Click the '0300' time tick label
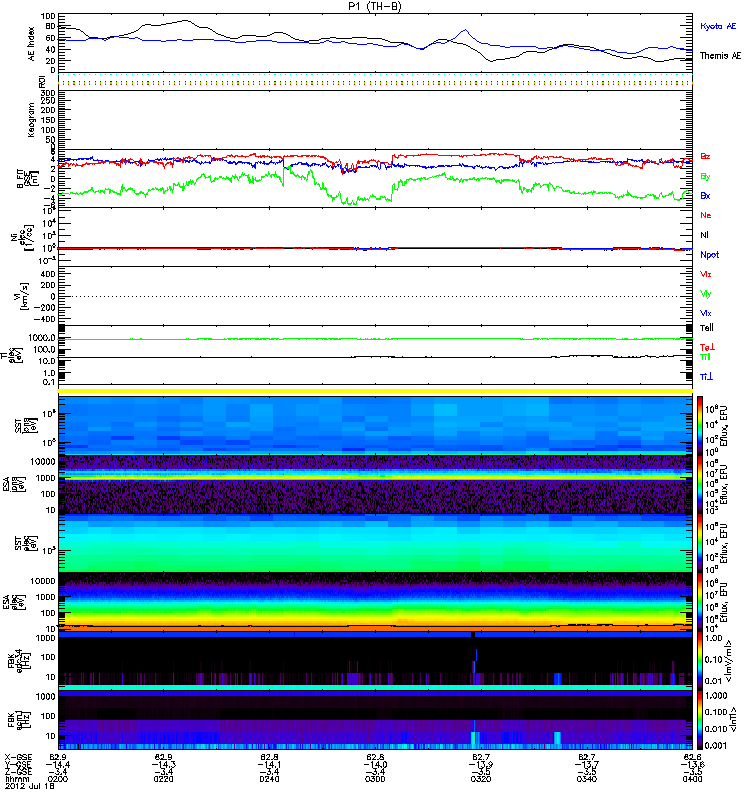750x800 pixels. click(x=375, y=779)
